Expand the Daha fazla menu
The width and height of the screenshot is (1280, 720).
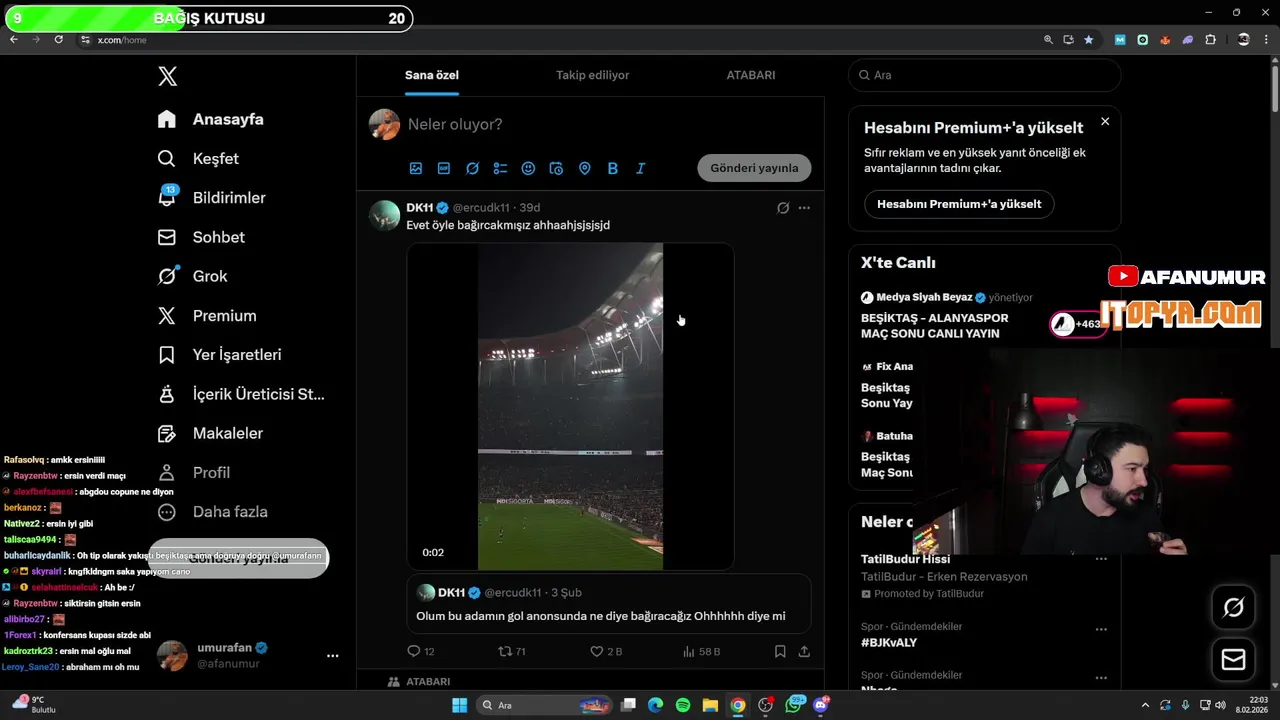pyautogui.click(x=213, y=511)
